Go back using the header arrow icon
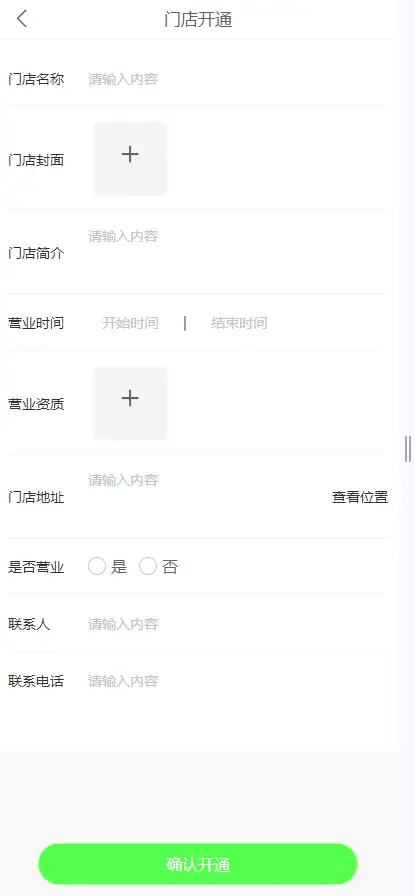The image size is (415, 896). (x=22, y=19)
